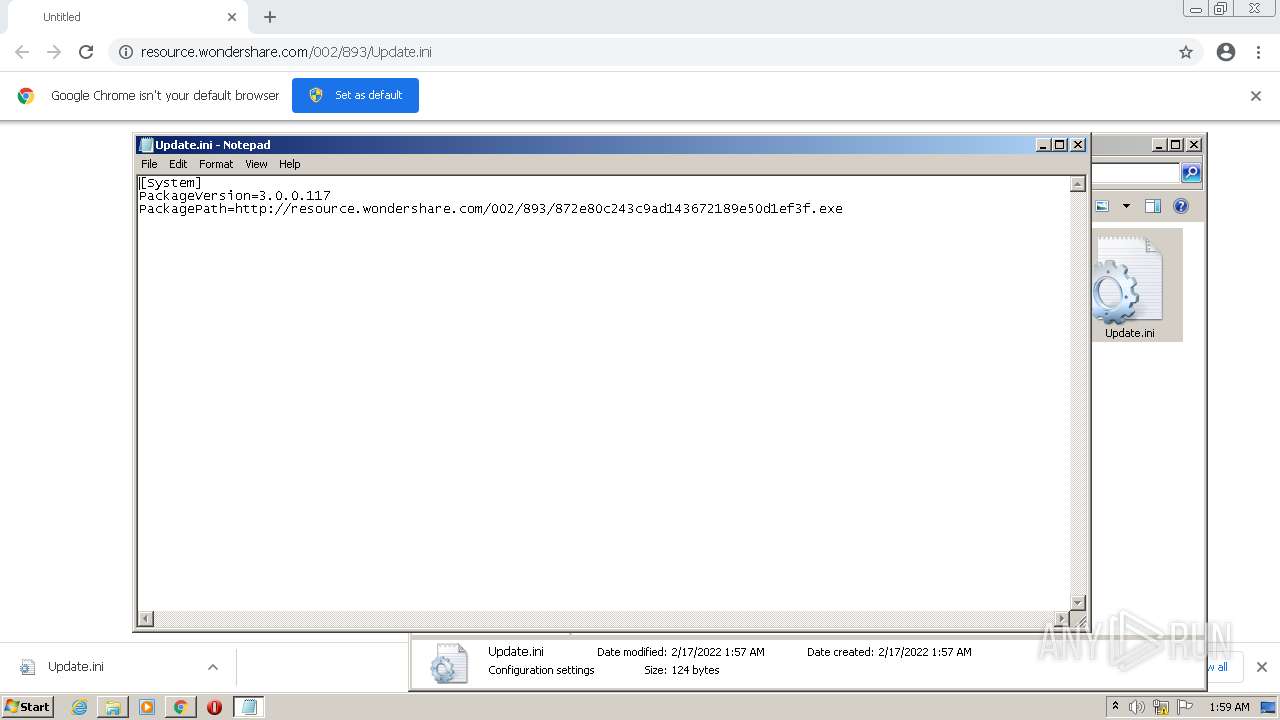Click the Explorer search button
The height and width of the screenshot is (720, 1280).
click(x=1191, y=173)
